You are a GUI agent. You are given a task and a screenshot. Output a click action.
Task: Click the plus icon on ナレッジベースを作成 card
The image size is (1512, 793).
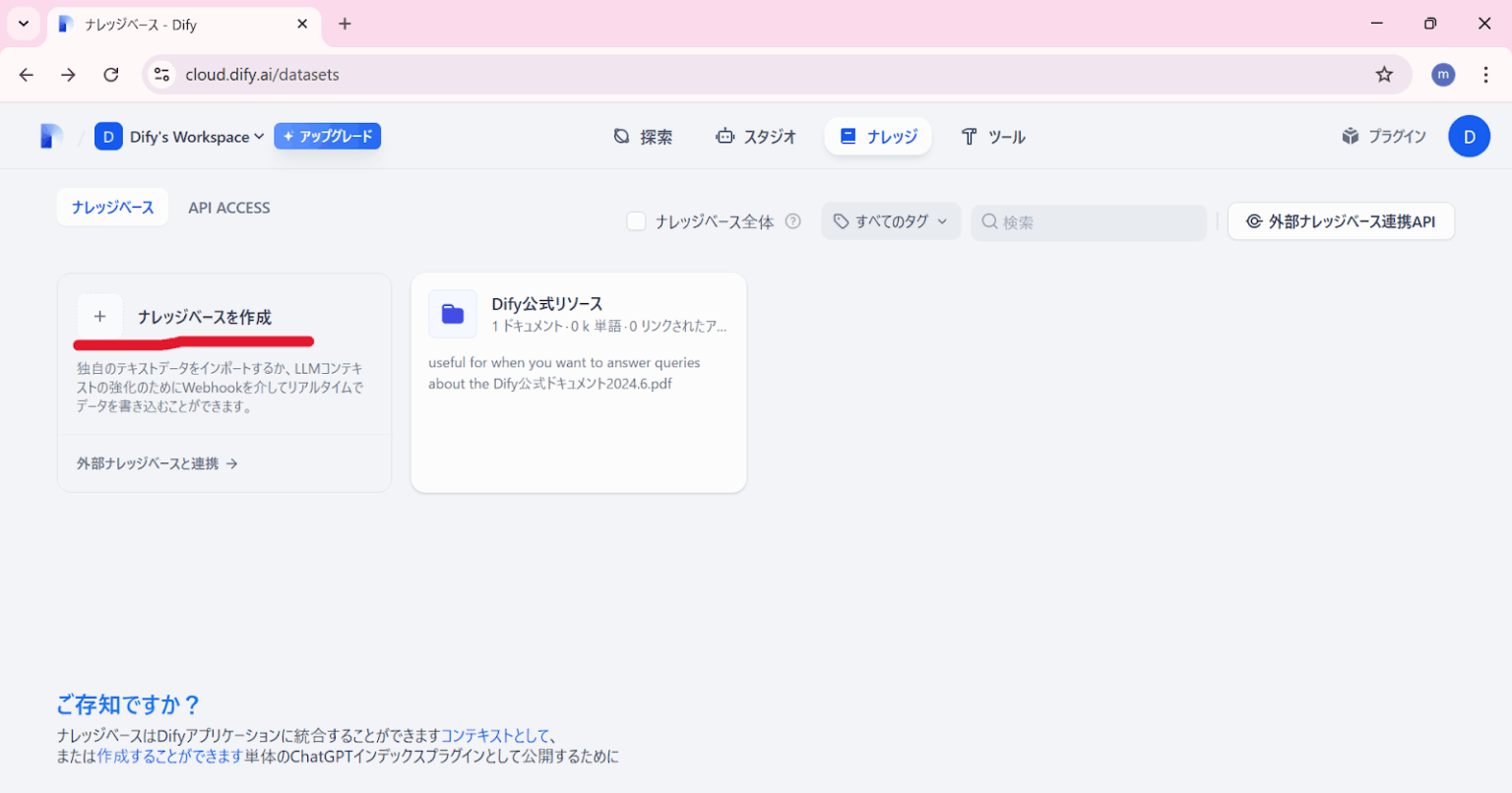coord(99,315)
